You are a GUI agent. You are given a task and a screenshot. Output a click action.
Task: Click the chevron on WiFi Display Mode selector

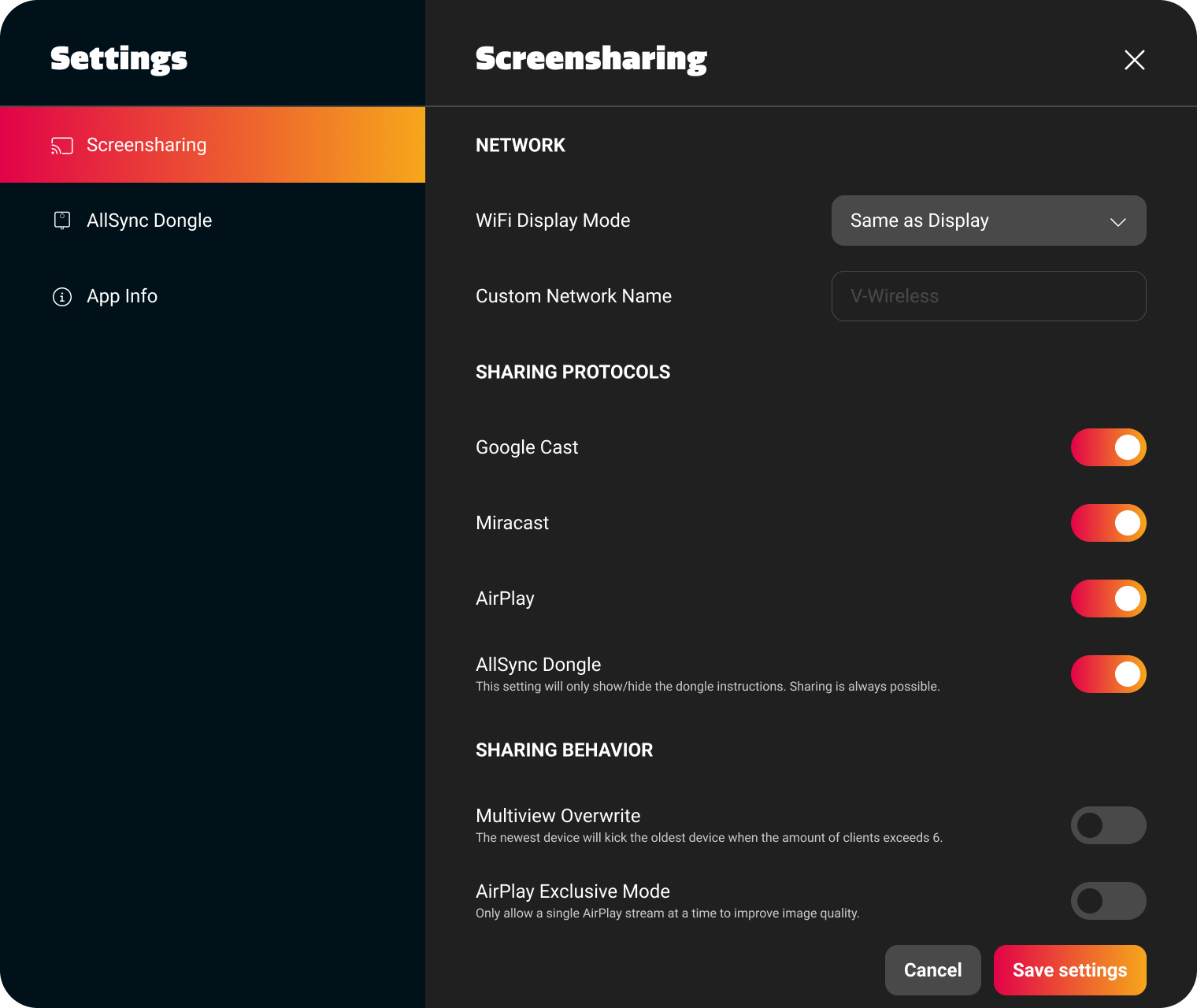tap(1118, 221)
